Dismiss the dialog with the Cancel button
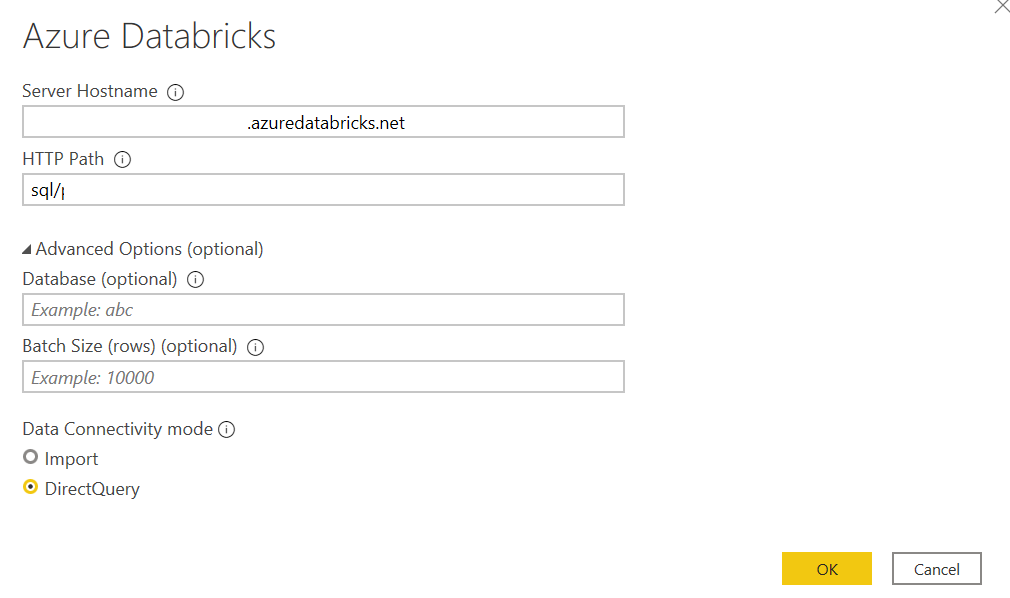 click(937, 568)
